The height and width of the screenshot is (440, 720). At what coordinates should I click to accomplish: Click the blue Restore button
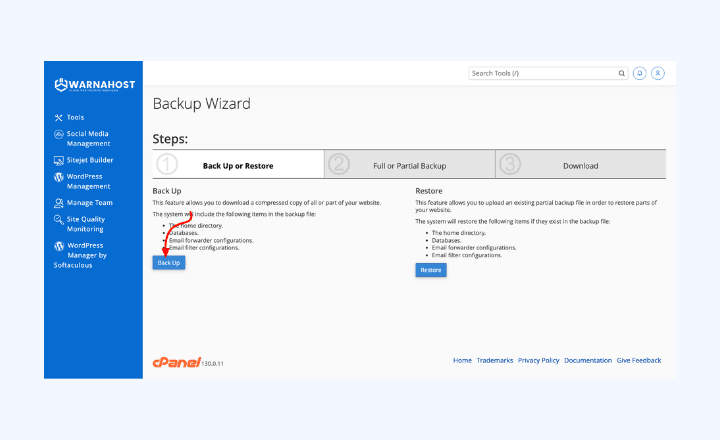click(x=431, y=270)
